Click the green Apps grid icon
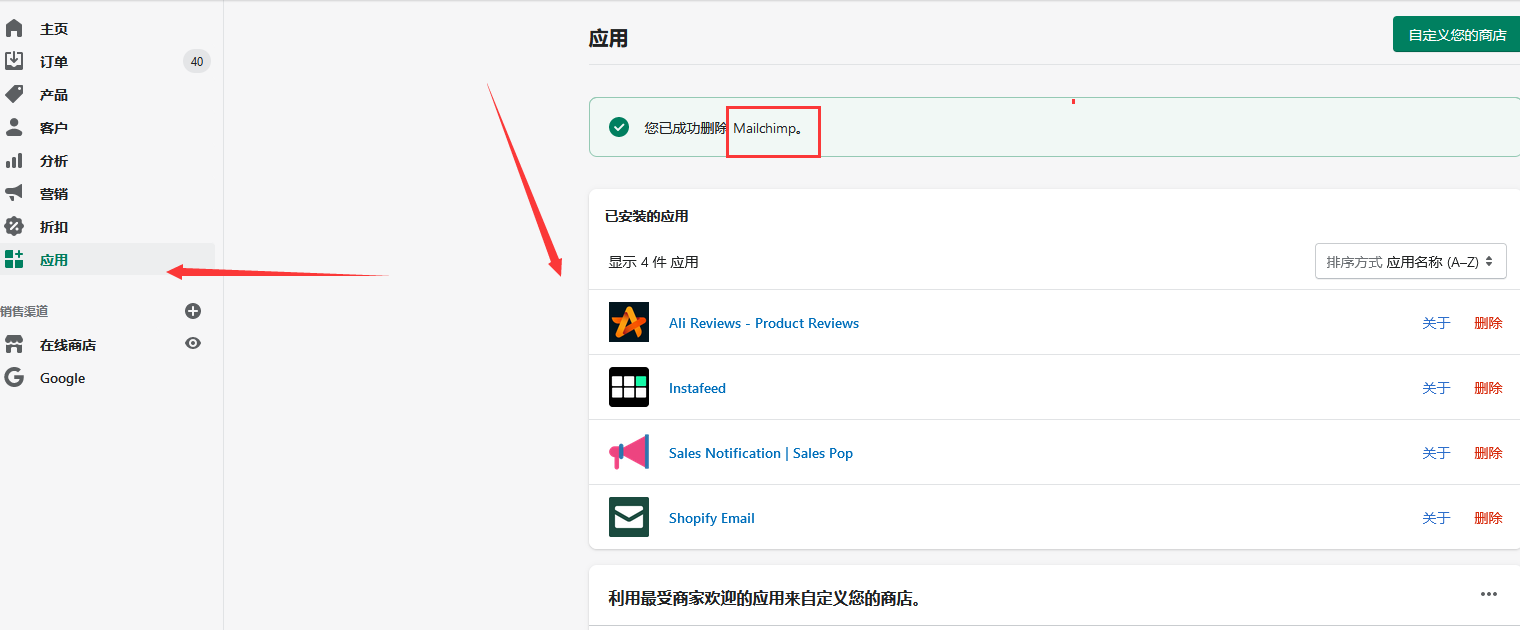 pos(14,260)
